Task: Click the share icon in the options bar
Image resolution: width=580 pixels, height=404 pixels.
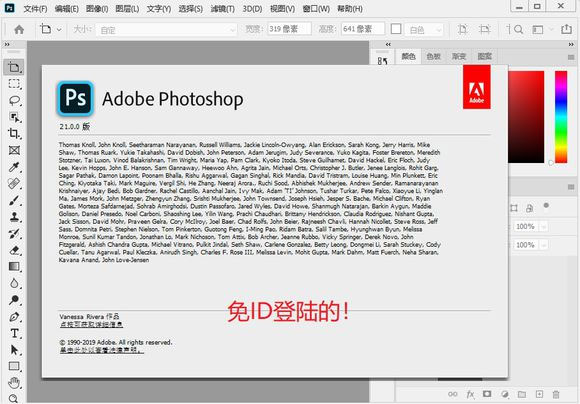Action: [566, 29]
